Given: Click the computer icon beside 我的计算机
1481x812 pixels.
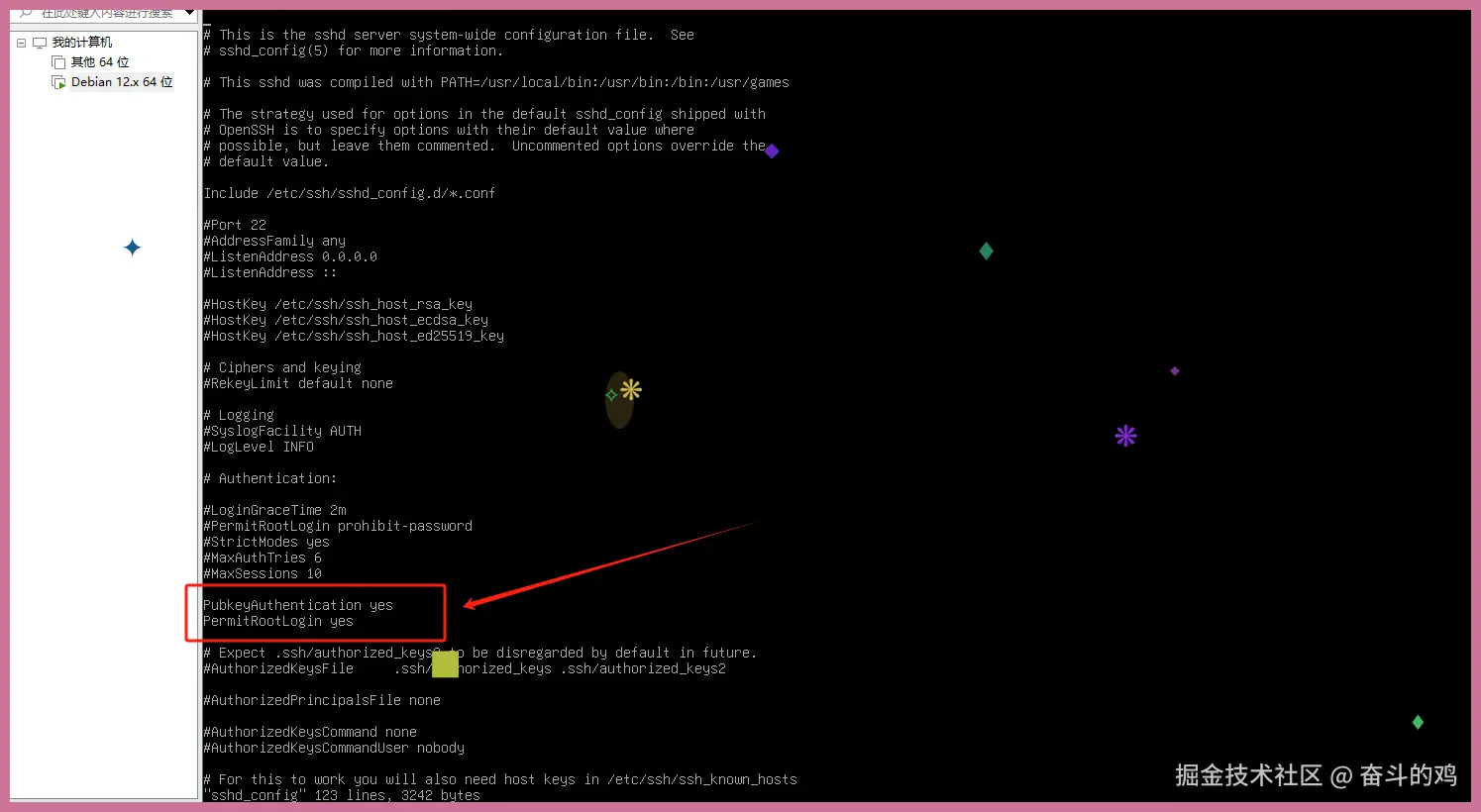Looking at the screenshot, I should tap(40, 43).
